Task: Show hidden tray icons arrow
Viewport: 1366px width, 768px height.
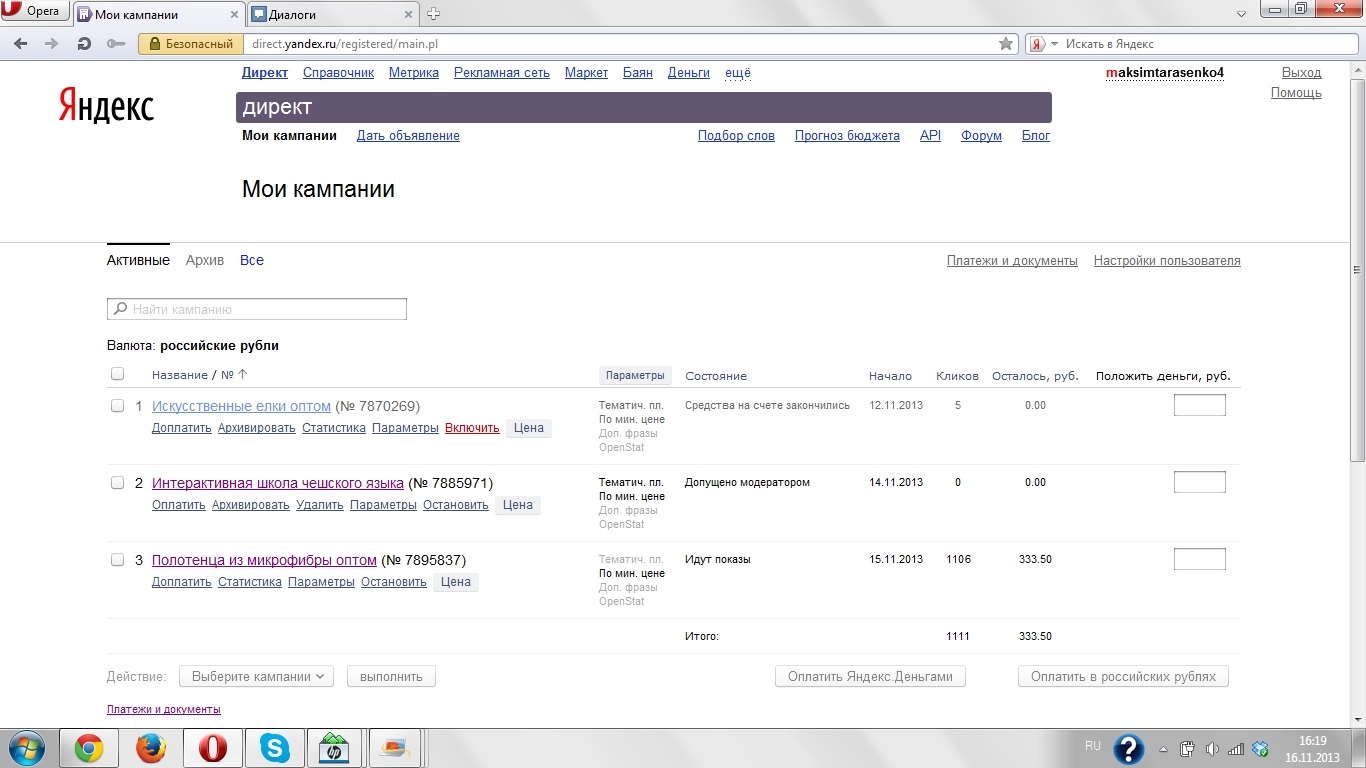Action: coord(1163,749)
